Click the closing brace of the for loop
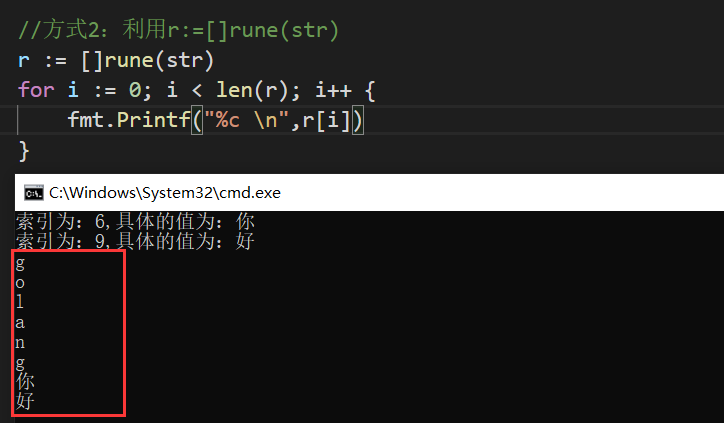Viewport: 724px width, 423px height. click(x=24, y=151)
